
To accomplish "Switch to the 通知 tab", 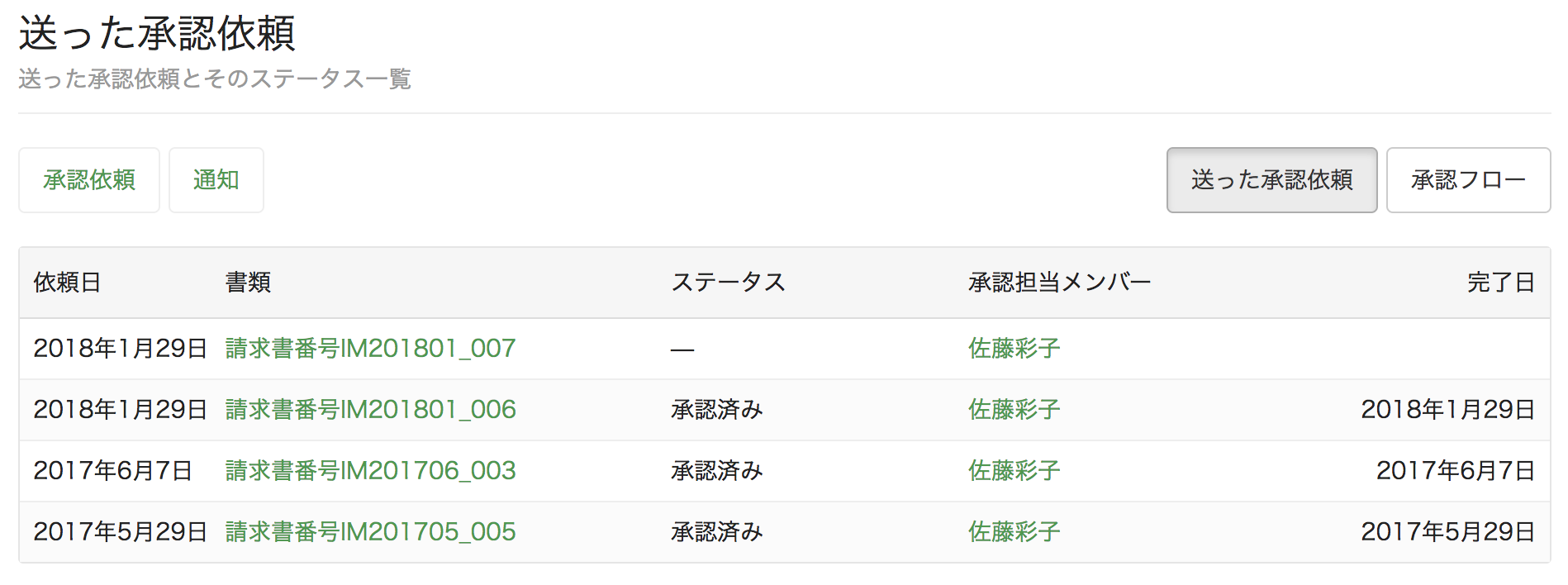I will point(216,180).
